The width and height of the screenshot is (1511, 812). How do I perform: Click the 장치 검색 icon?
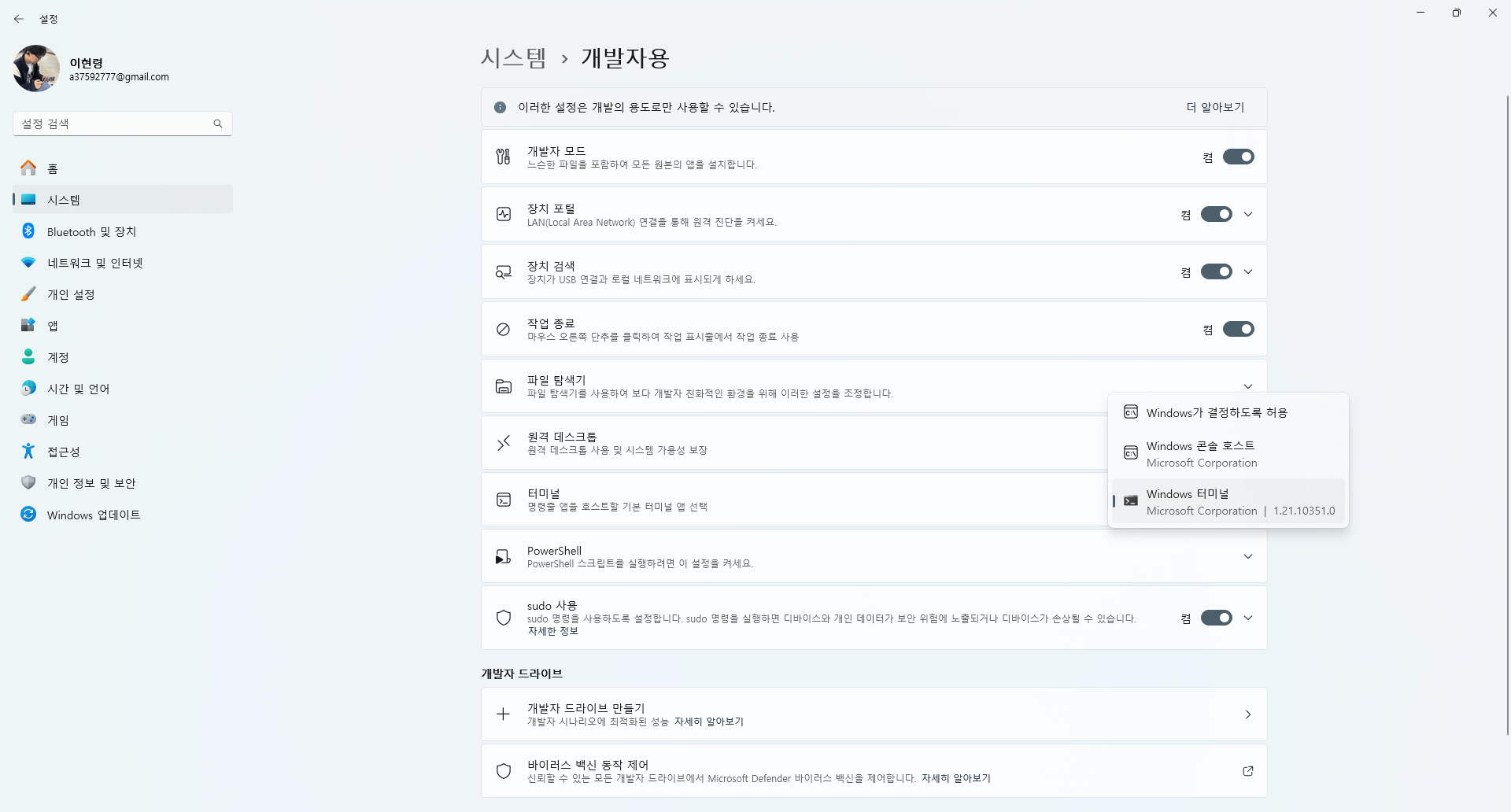tap(504, 271)
